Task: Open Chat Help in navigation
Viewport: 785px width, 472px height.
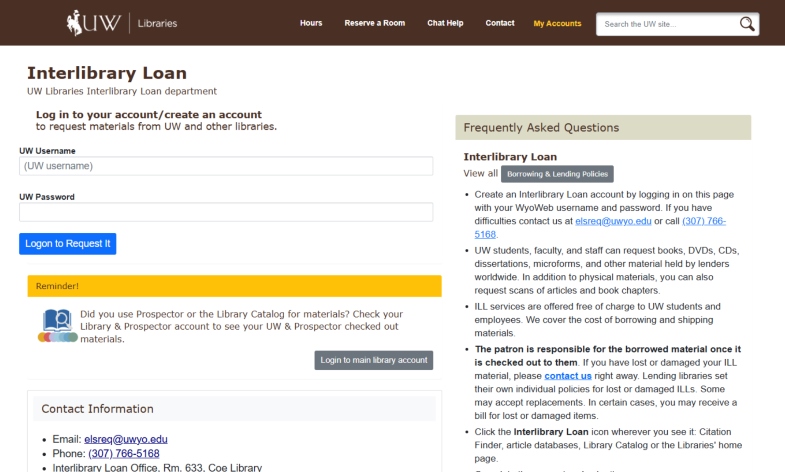Action: coord(445,23)
